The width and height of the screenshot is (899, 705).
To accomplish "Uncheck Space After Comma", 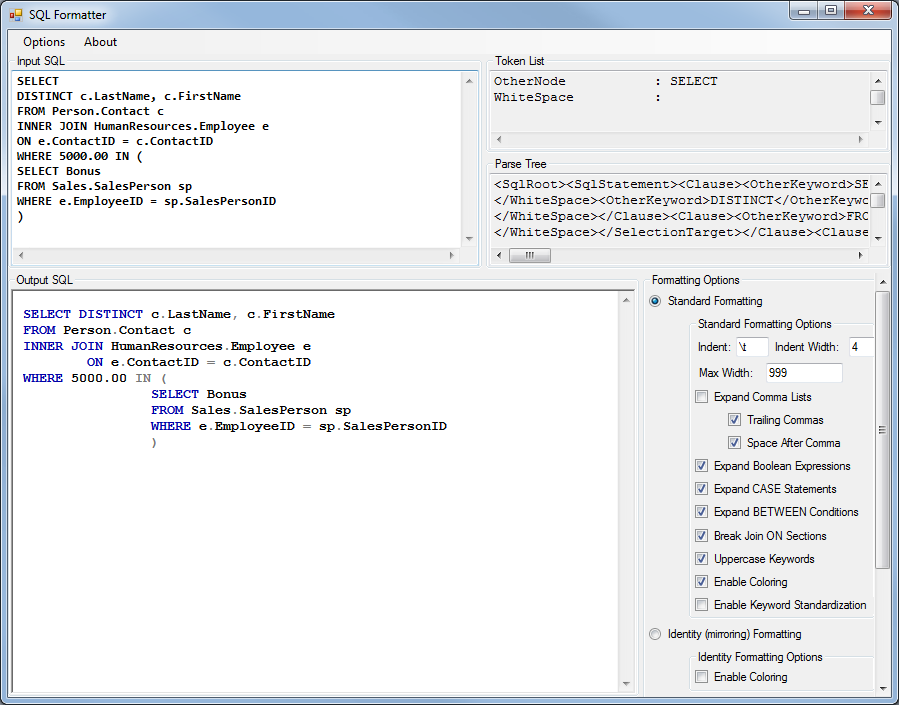I will (x=736, y=442).
